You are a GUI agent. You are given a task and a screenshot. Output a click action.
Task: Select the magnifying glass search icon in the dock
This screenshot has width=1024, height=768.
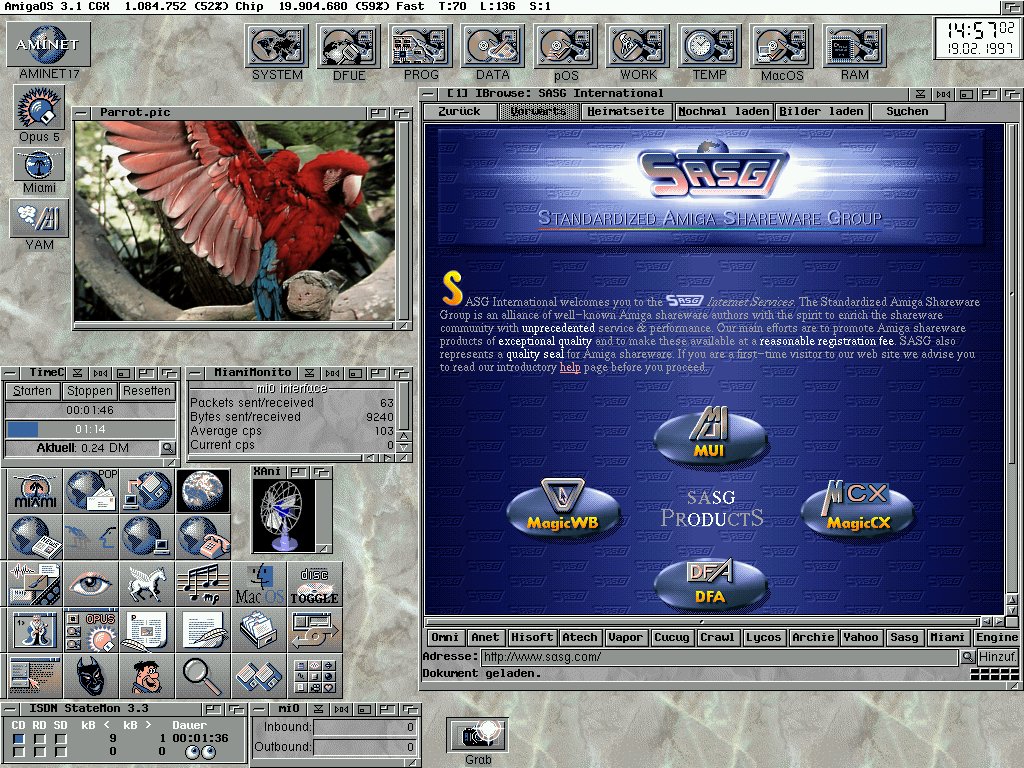point(202,676)
